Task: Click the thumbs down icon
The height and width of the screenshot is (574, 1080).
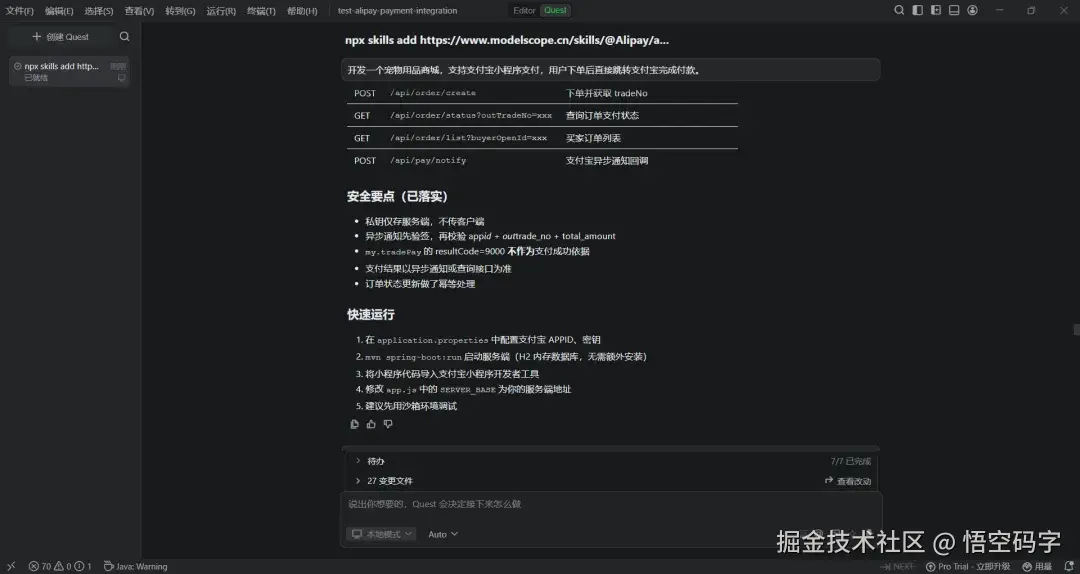Action: [x=388, y=424]
